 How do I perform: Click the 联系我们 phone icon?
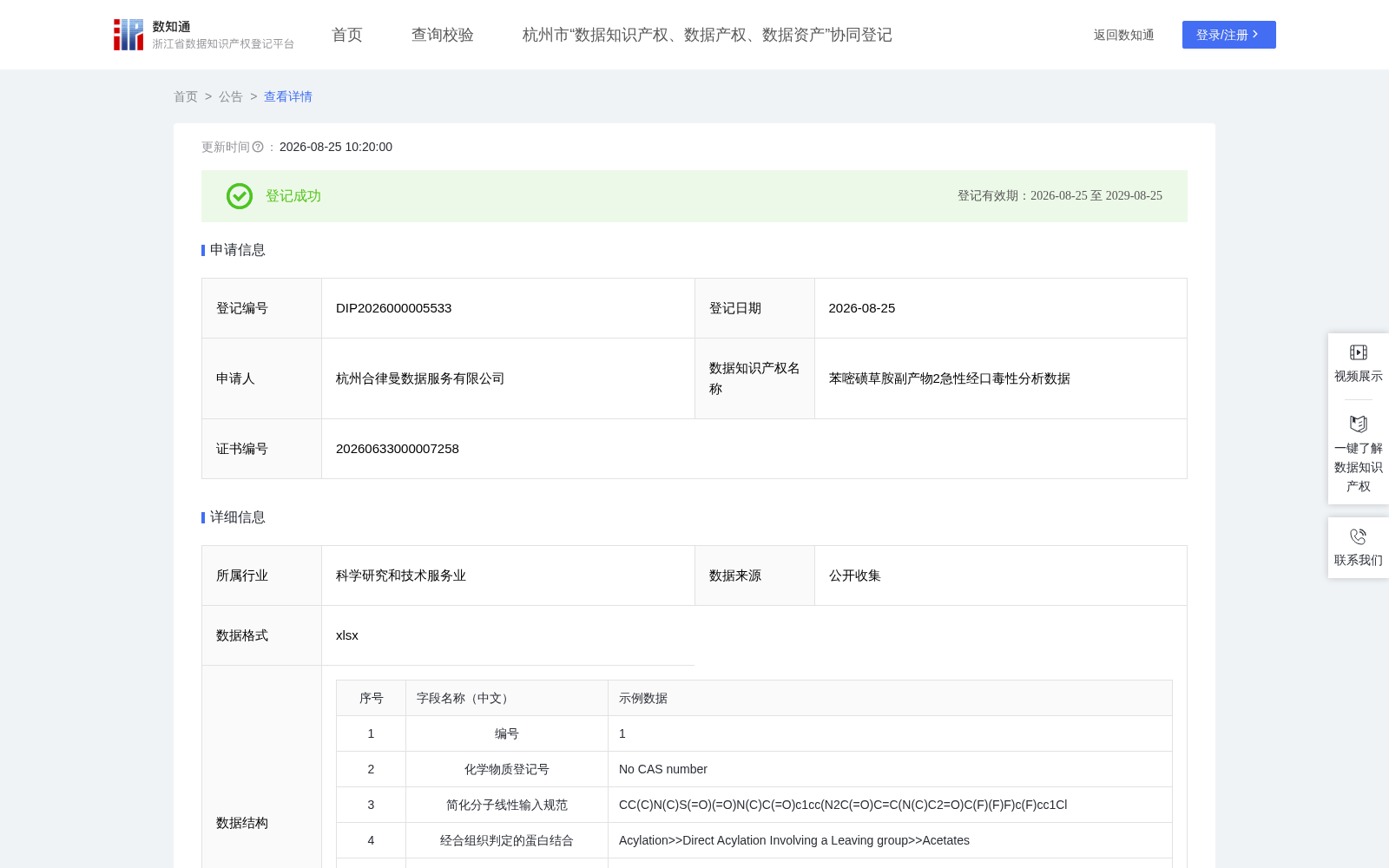point(1359,536)
